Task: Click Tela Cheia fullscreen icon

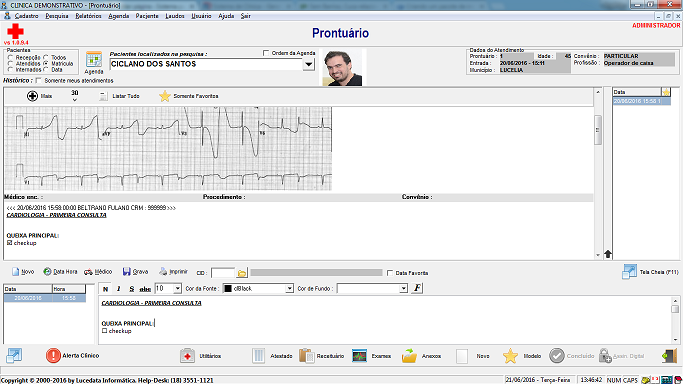Action: pos(629,272)
